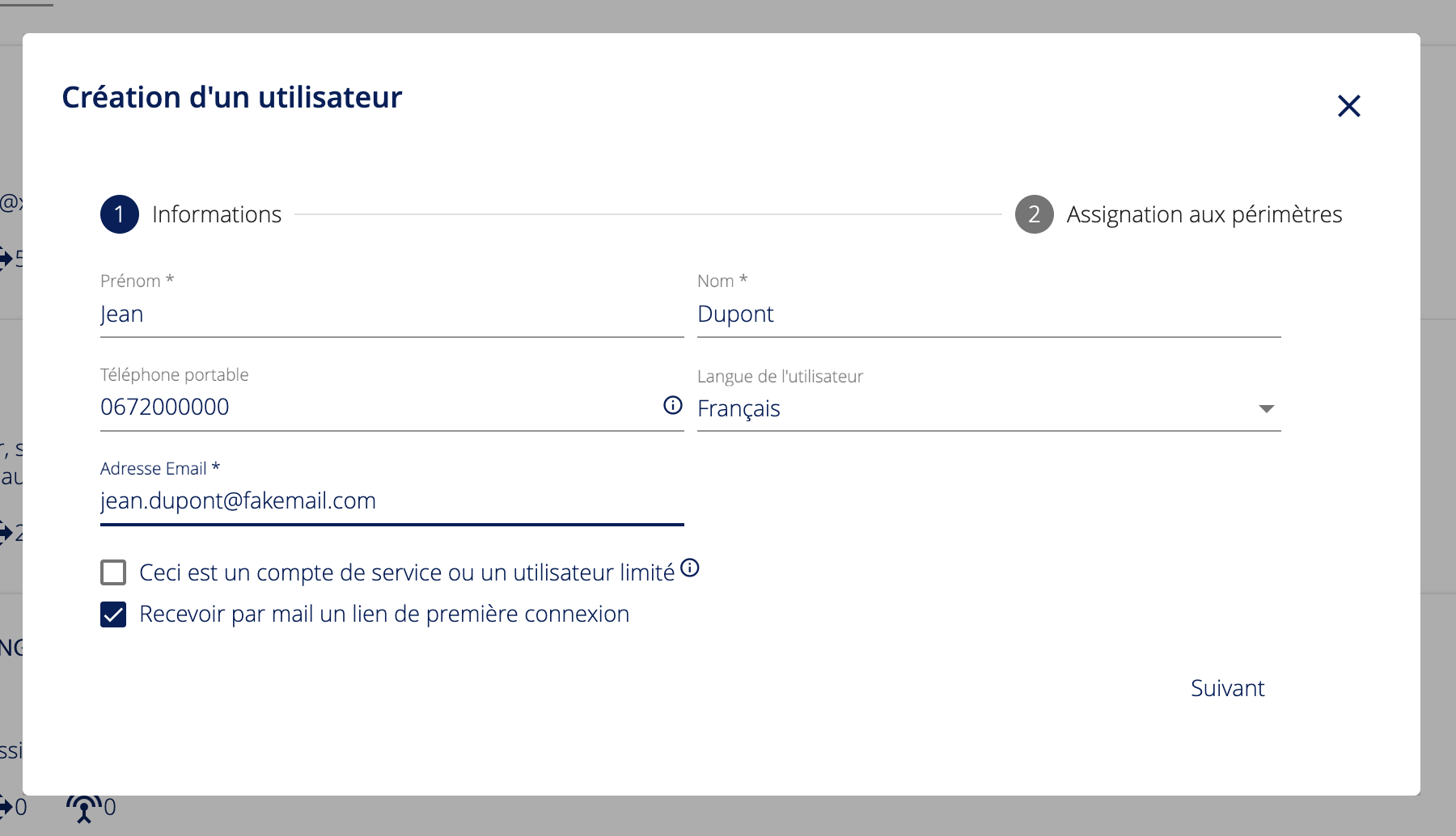Click into the Nom field with Dupont
1456x836 pixels.
988,315
